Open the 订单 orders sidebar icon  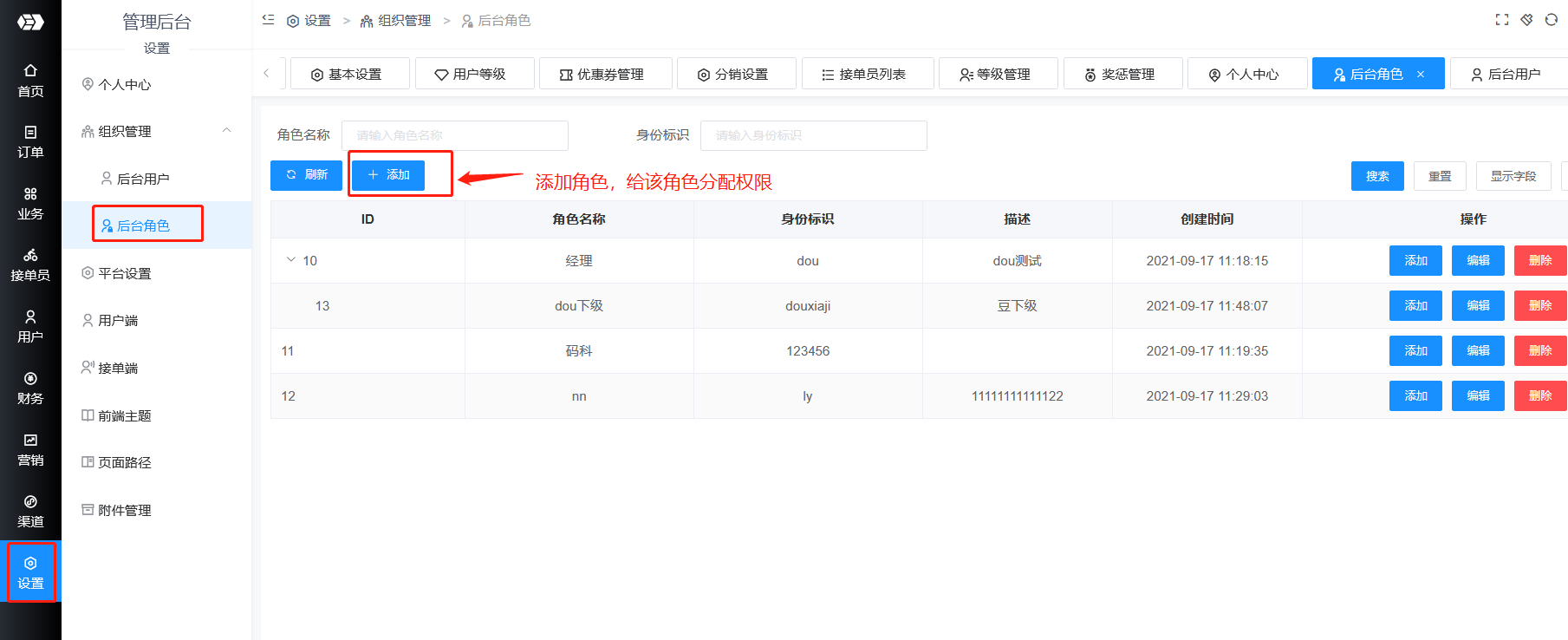(30, 141)
